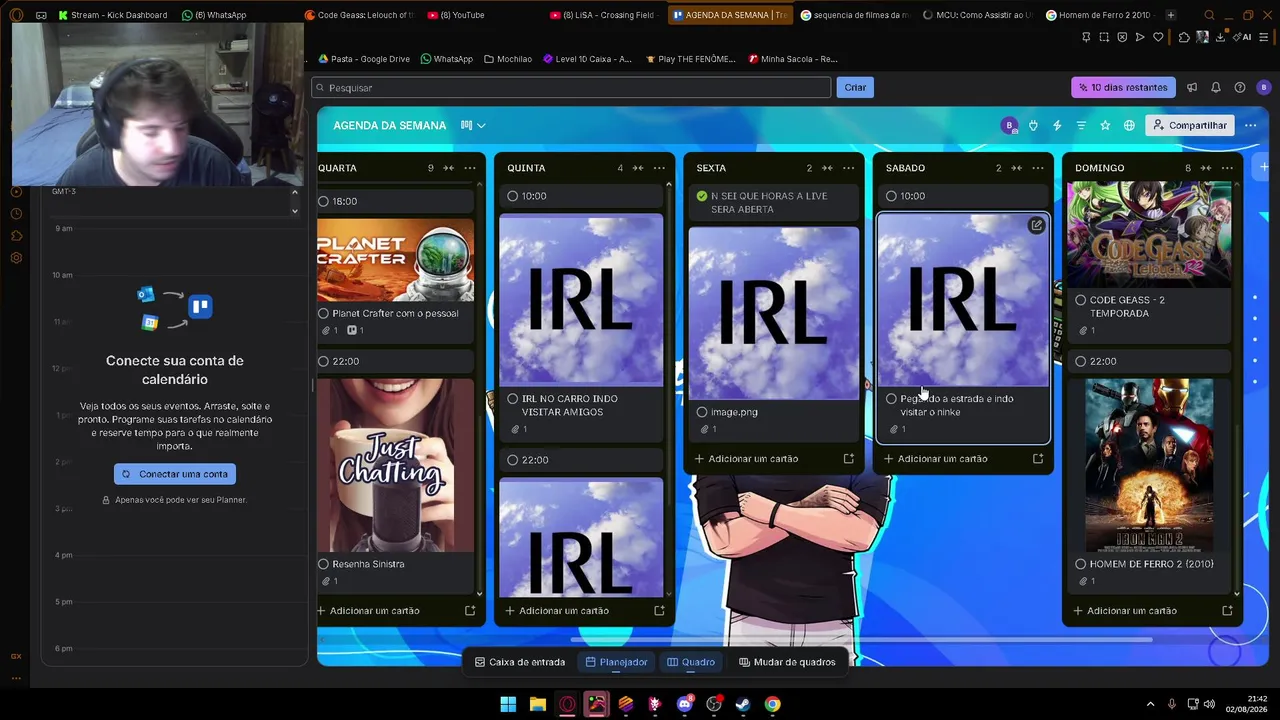Edit the hovered SABADO IRL card

pos(1036,226)
